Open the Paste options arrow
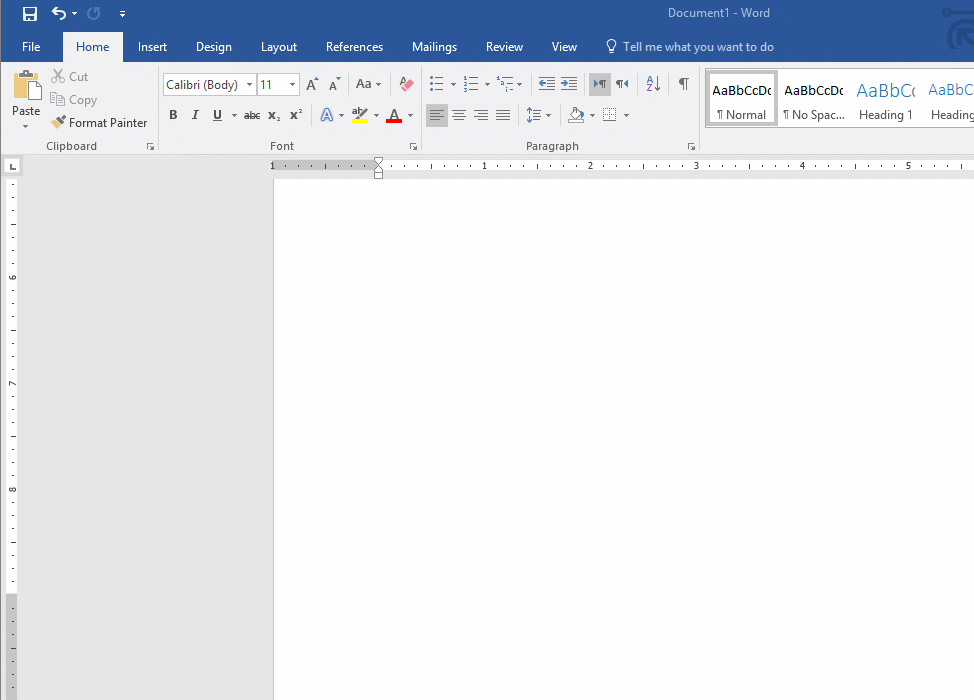The width and height of the screenshot is (974, 700). coord(25,127)
